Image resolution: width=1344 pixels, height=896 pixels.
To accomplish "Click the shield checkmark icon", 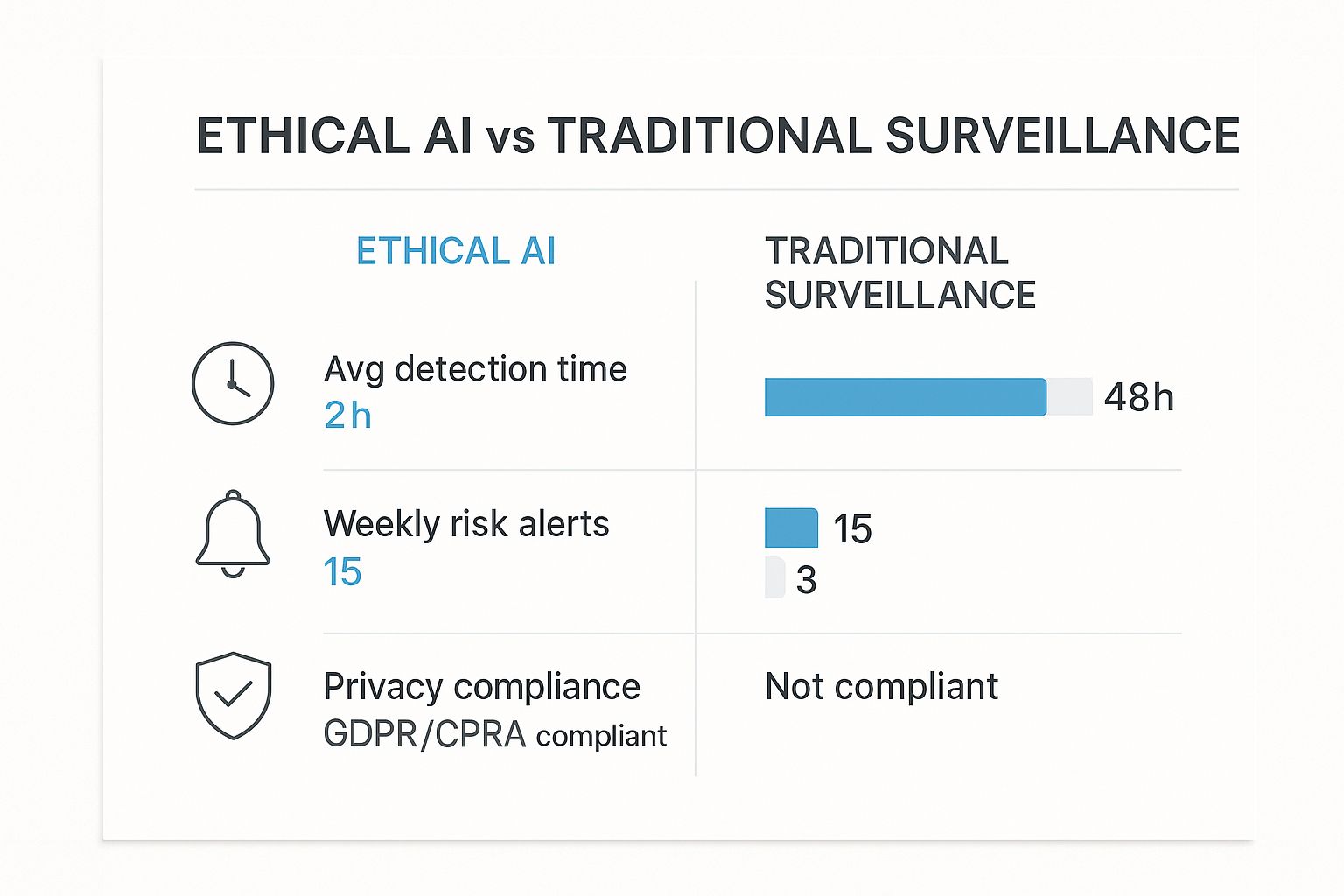I will coord(233,695).
